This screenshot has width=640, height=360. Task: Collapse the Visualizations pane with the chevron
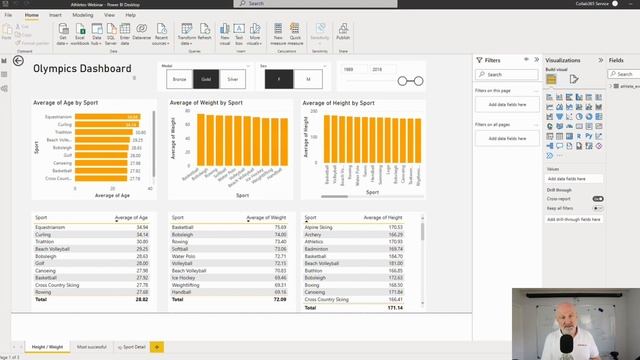pyautogui.click(x=601, y=60)
